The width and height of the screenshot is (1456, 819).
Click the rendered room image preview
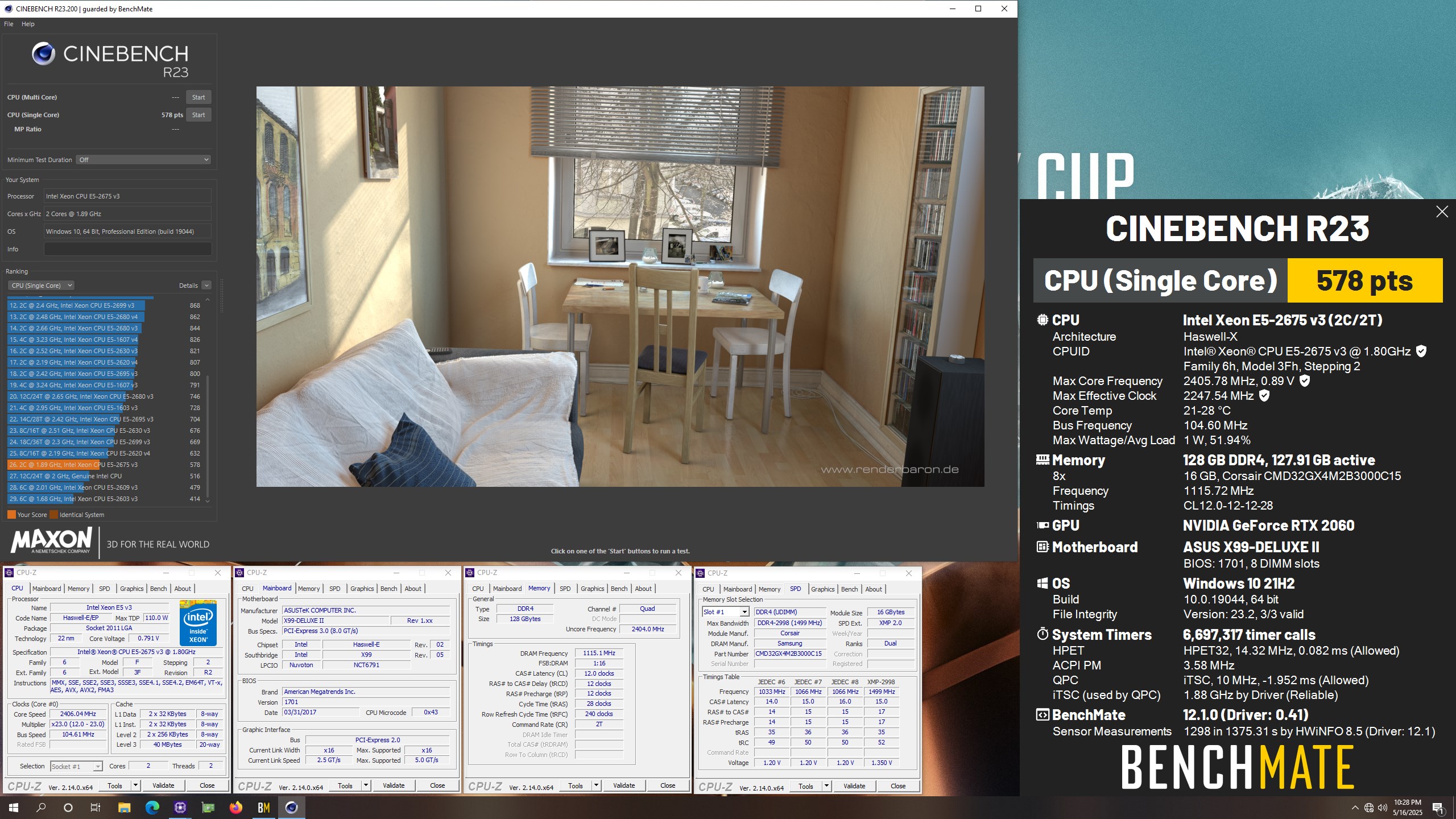click(x=620, y=286)
